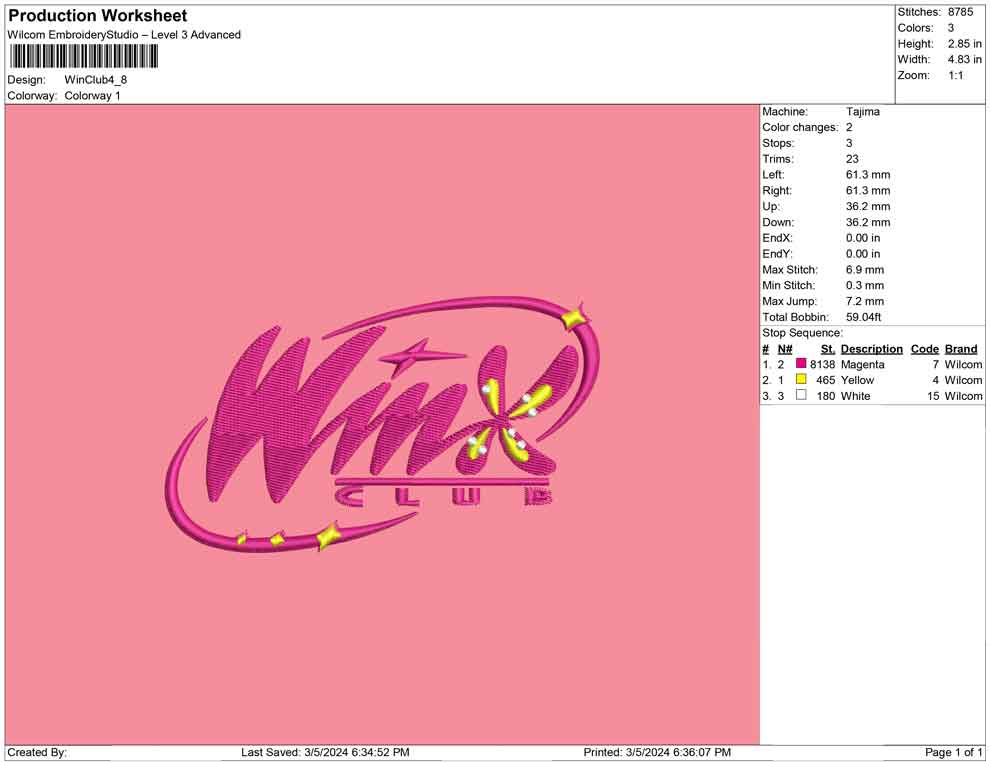Click the 'Description' column header
This screenshot has width=990, height=762.
[x=871, y=349]
